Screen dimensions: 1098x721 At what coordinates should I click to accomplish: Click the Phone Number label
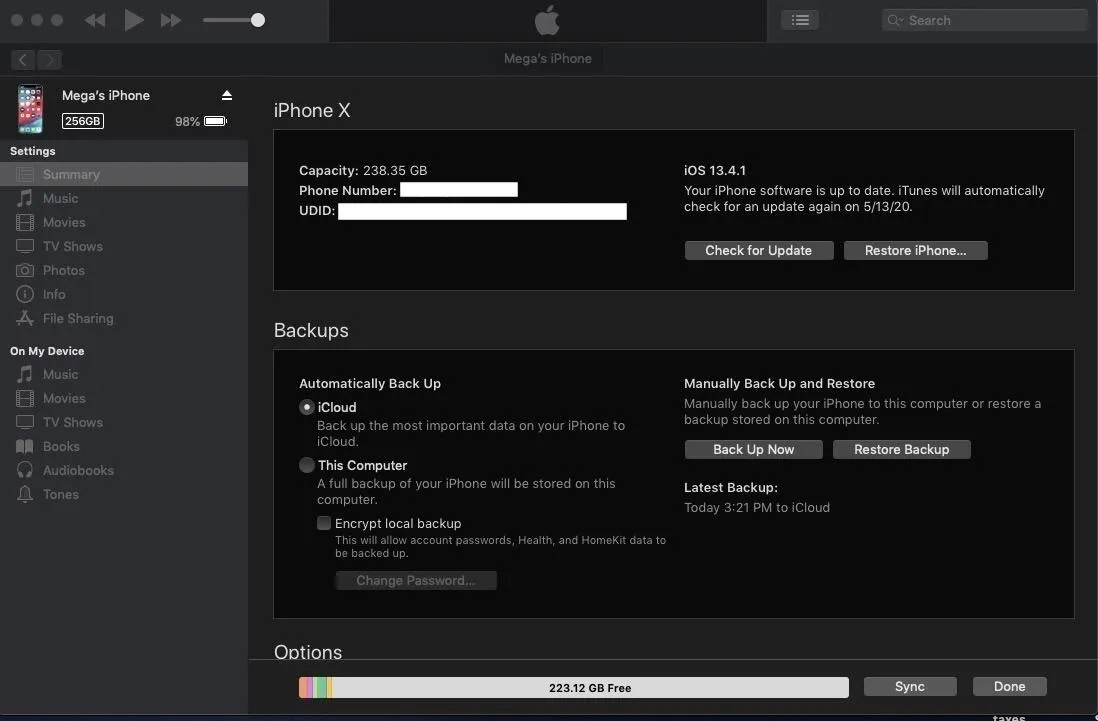[347, 190]
